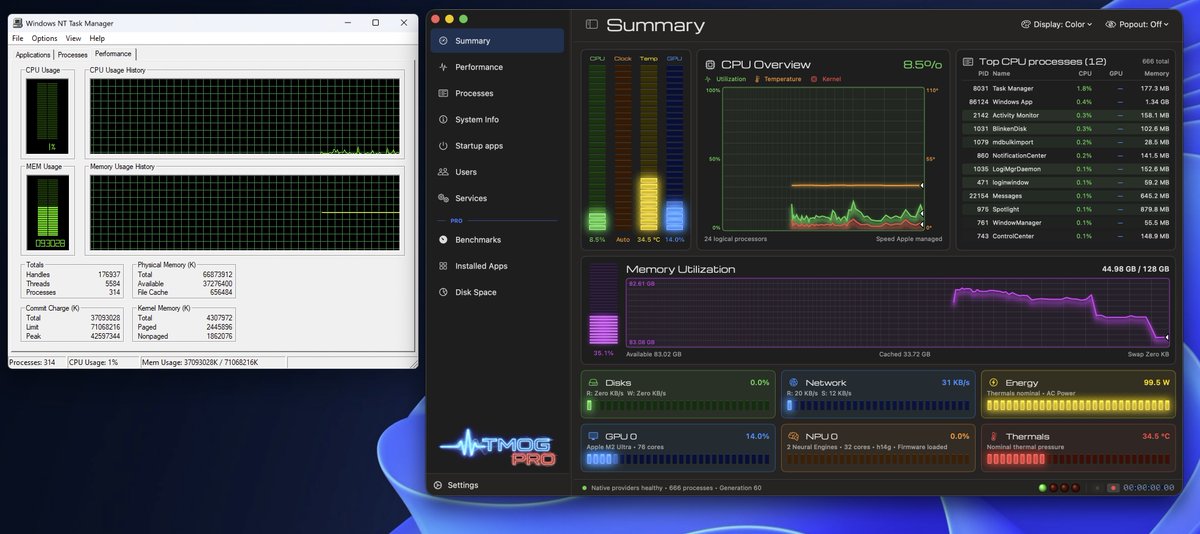The height and width of the screenshot is (534, 1200).
Task: Switch to Applications tab in Task Manager
Action: 33,55
